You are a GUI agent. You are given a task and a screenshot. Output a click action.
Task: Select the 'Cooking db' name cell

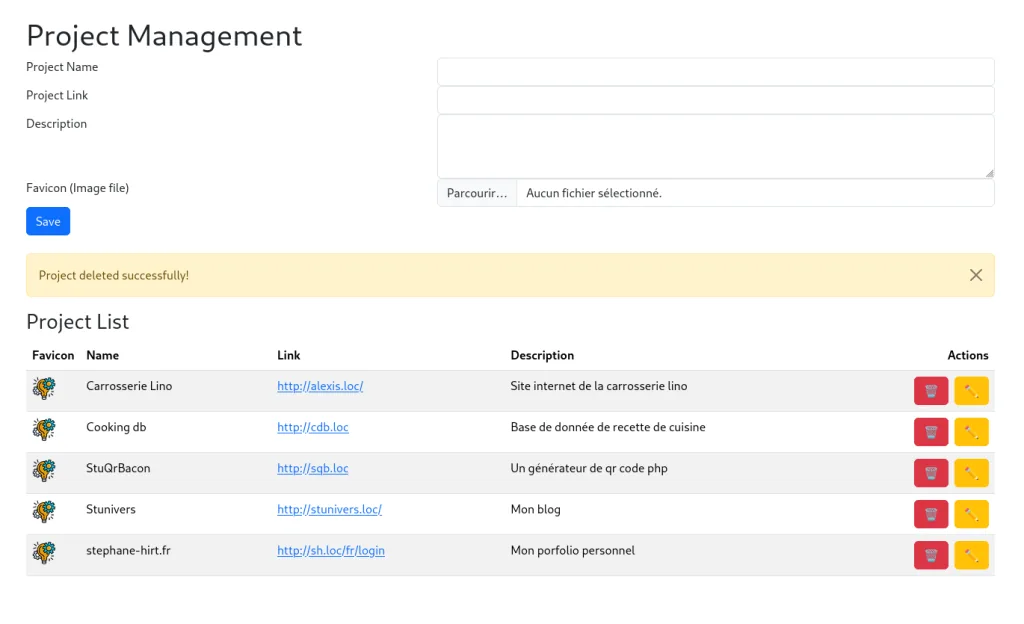(116, 427)
